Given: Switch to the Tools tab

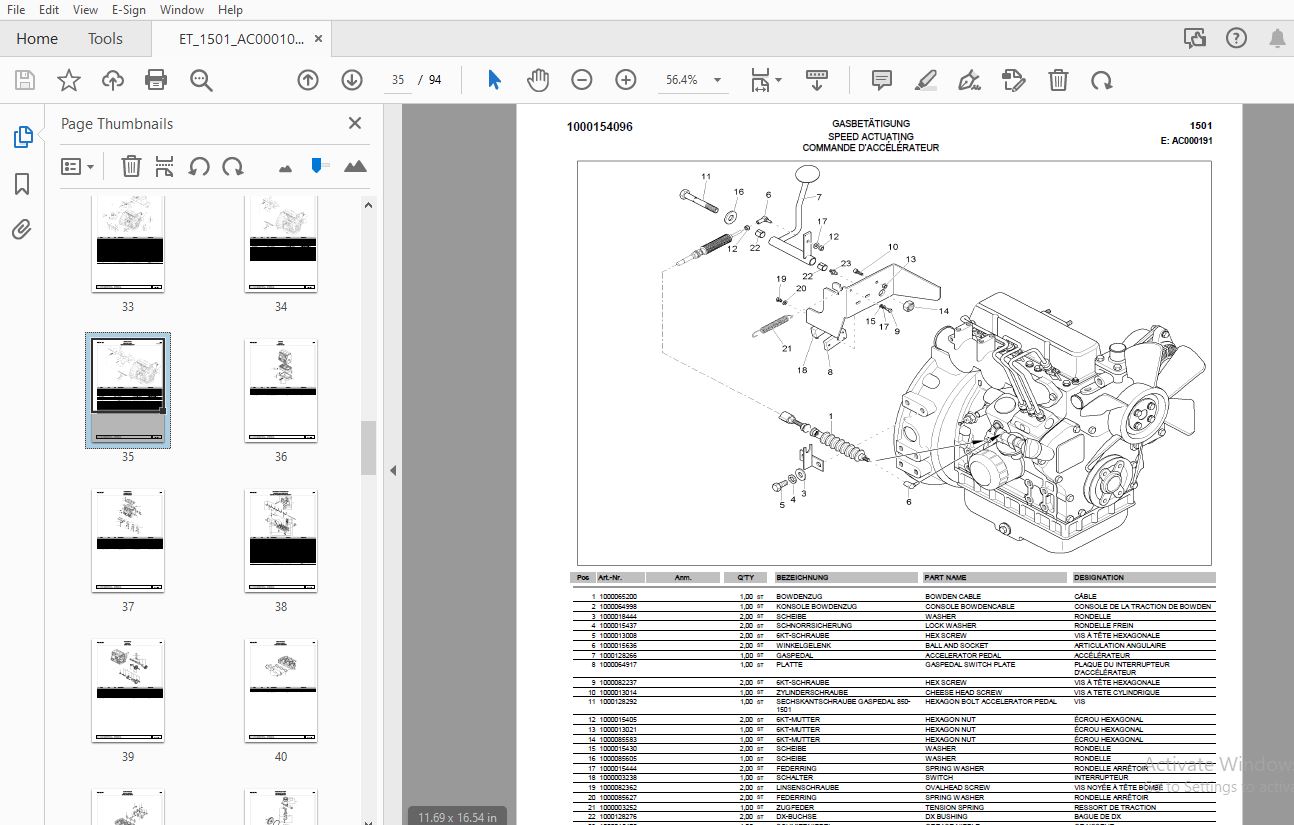Looking at the screenshot, I should point(105,39).
